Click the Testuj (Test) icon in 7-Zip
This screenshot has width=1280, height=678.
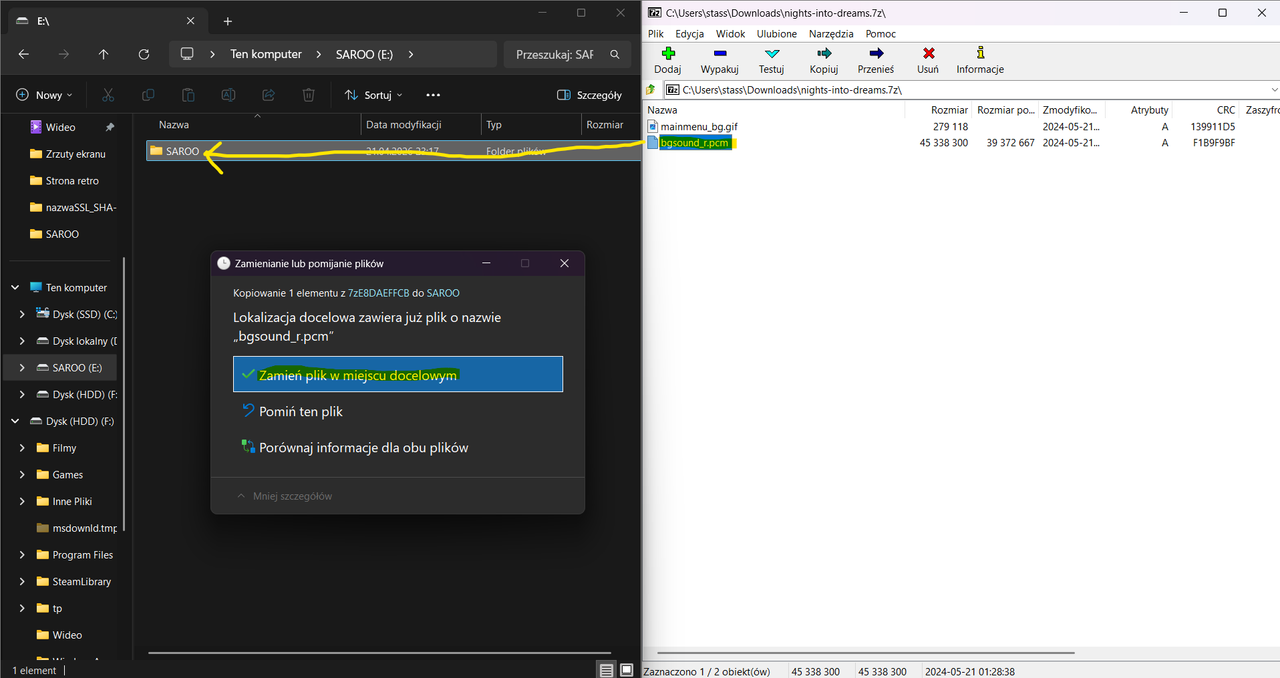pyautogui.click(x=771, y=53)
